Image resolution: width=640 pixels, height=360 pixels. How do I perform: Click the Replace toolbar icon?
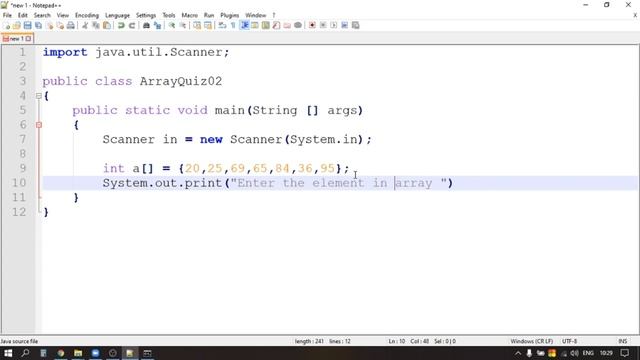pos(157,25)
